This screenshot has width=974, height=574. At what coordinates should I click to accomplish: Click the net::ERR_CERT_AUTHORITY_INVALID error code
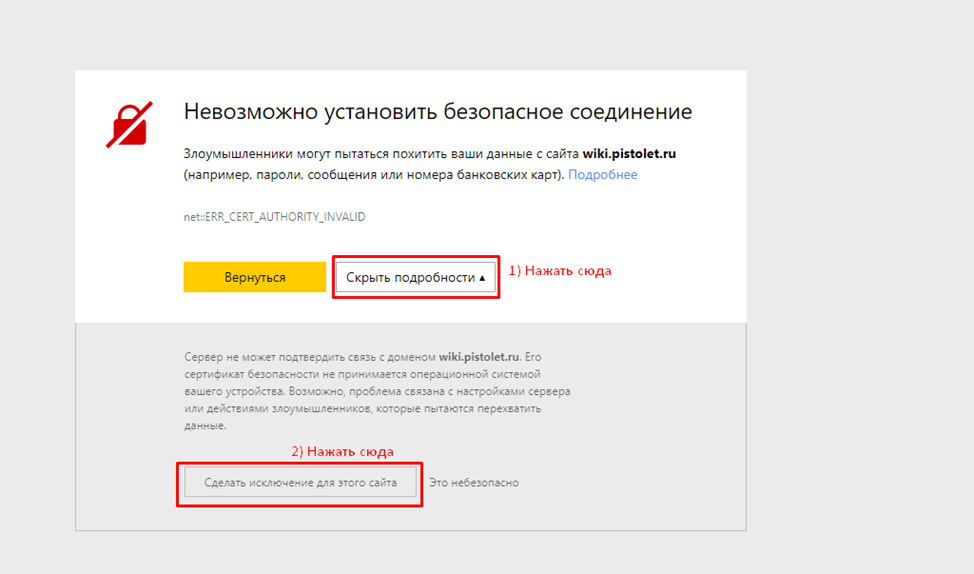pos(275,217)
